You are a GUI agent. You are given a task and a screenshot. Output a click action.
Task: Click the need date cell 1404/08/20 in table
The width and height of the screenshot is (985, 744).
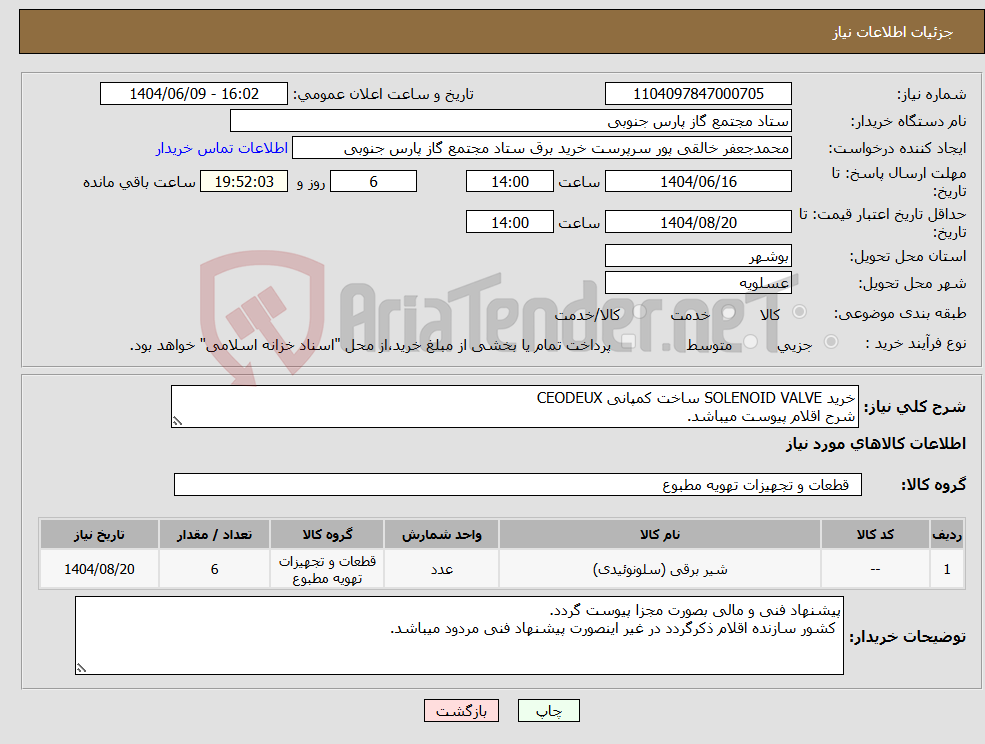pyautogui.click(x=99, y=569)
